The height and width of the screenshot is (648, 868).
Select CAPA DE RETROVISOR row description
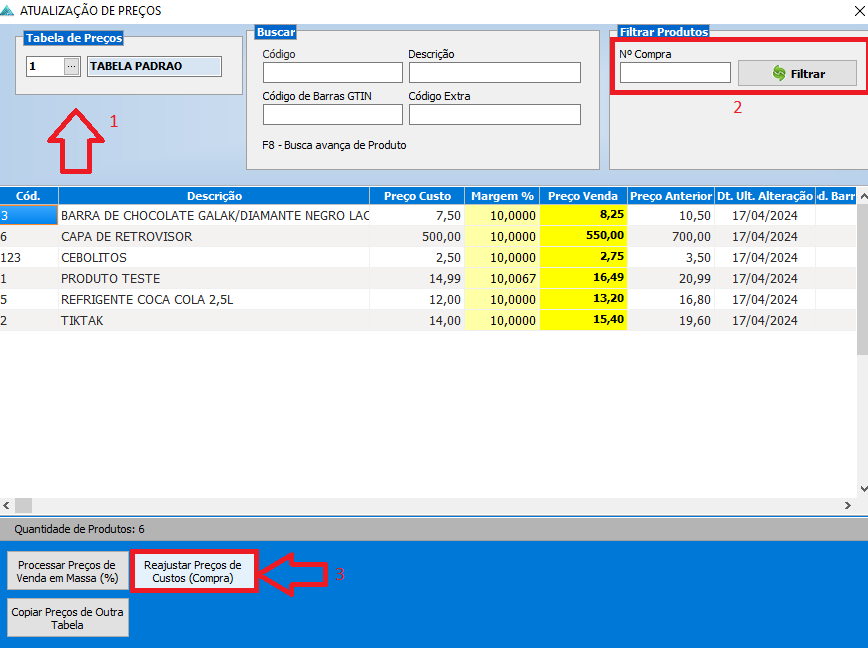tap(214, 236)
